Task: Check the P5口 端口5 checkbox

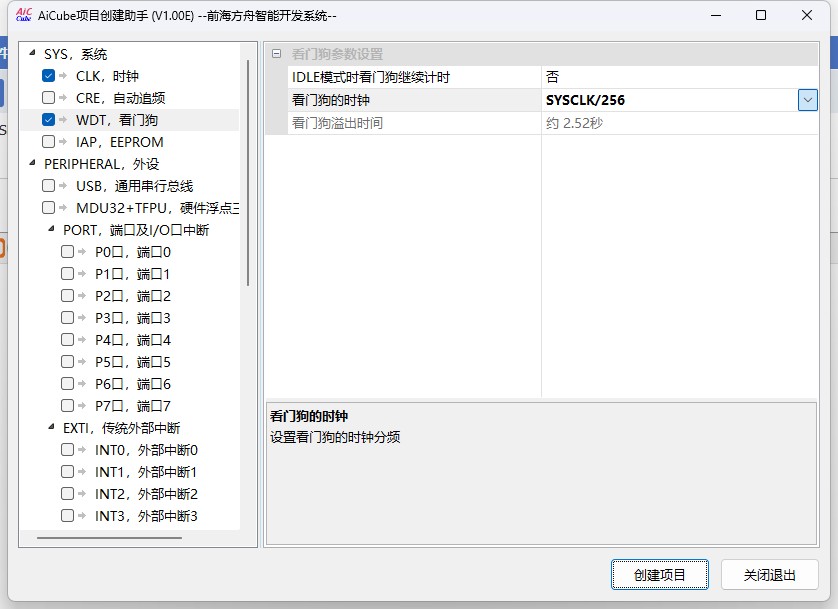Action: tap(67, 362)
